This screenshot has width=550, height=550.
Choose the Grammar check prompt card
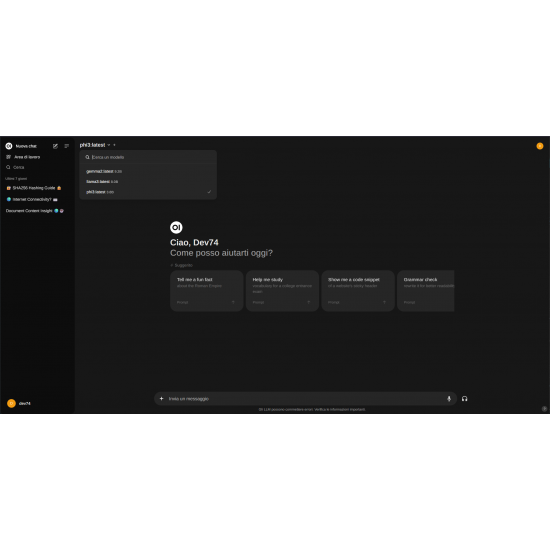click(x=426, y=291)
